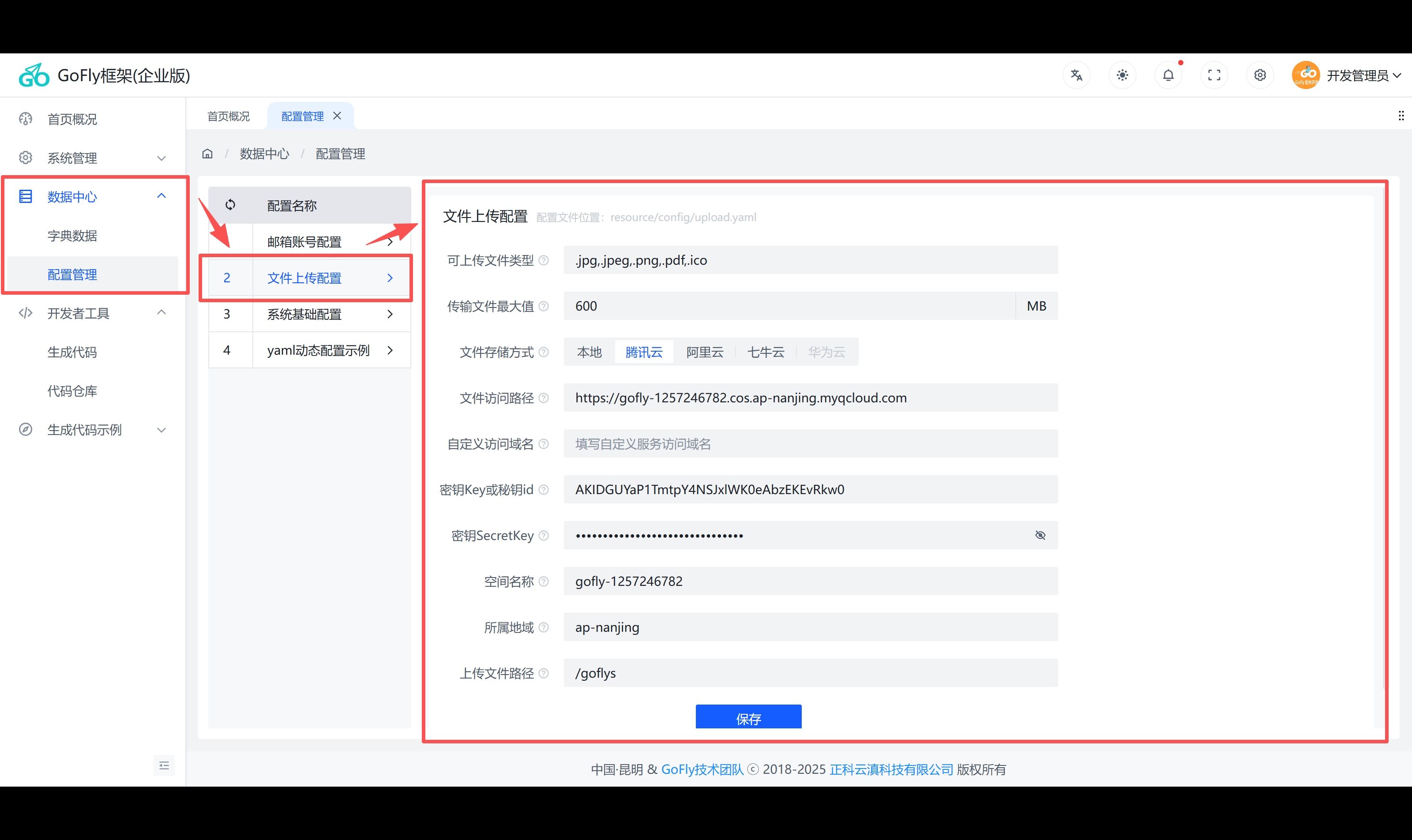Switch to the 首页概况 tab

click(x=228, y=116)
